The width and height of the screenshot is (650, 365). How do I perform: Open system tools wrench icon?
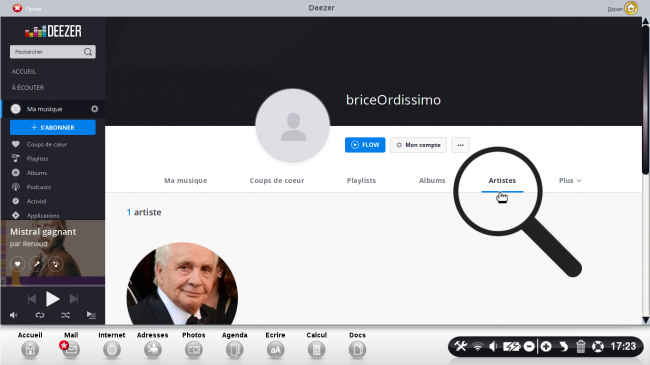click(x=461, y=346)
